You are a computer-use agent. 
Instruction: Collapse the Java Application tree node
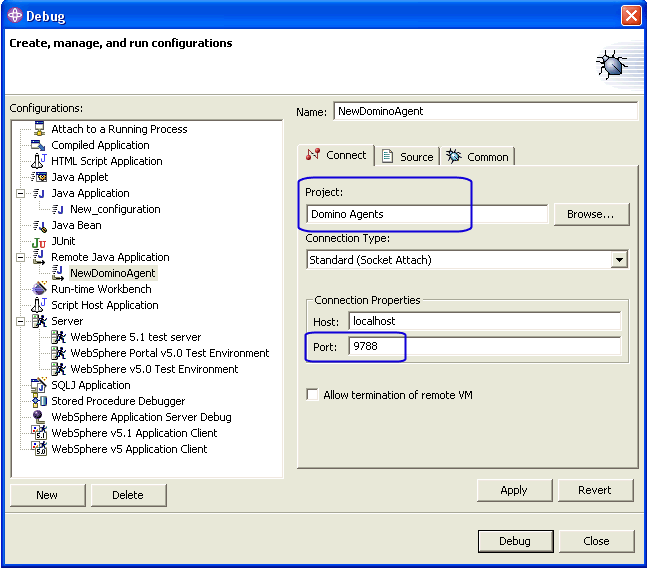point(20,193)
